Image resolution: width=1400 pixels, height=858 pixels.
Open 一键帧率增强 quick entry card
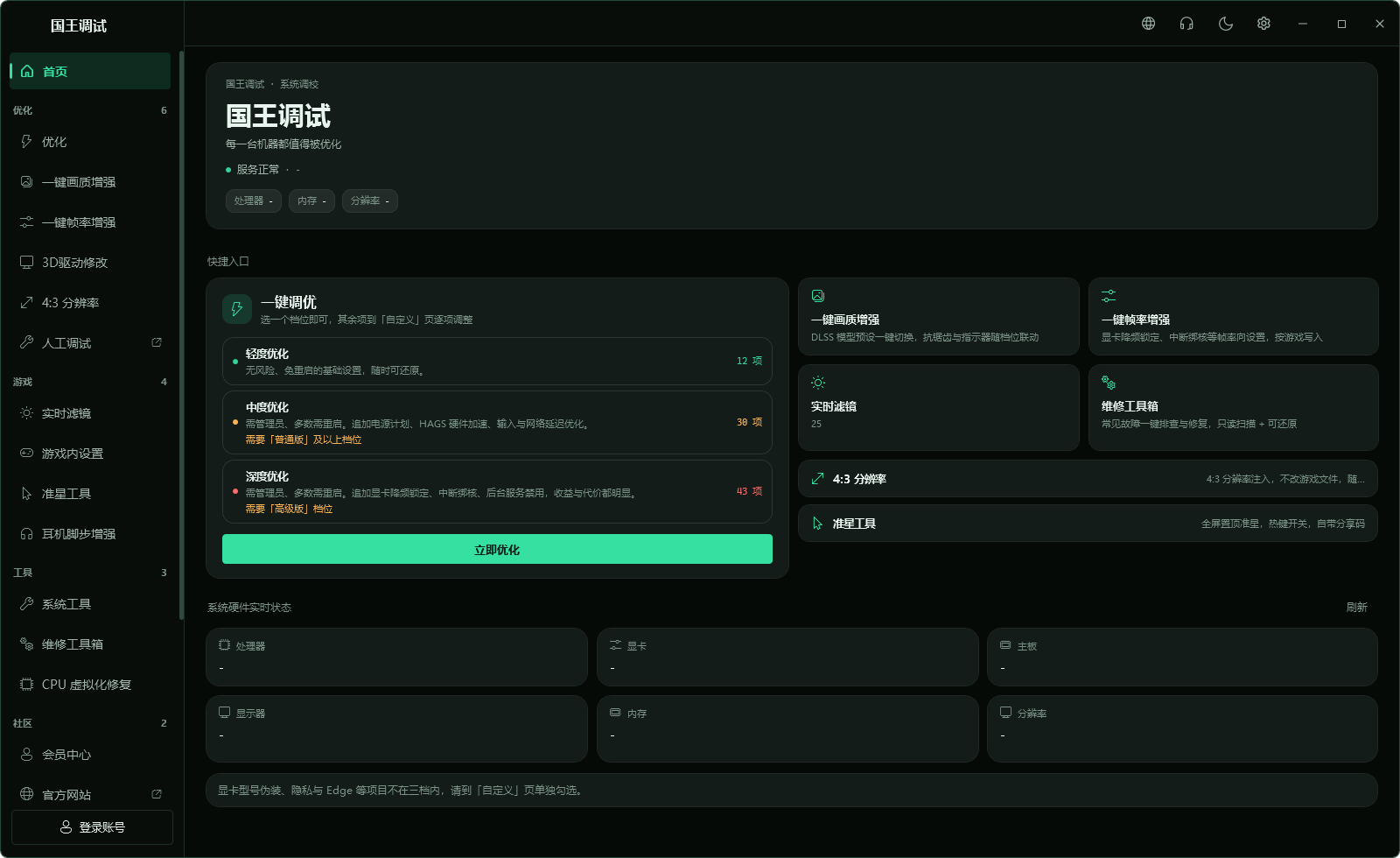click(1233, 316)
